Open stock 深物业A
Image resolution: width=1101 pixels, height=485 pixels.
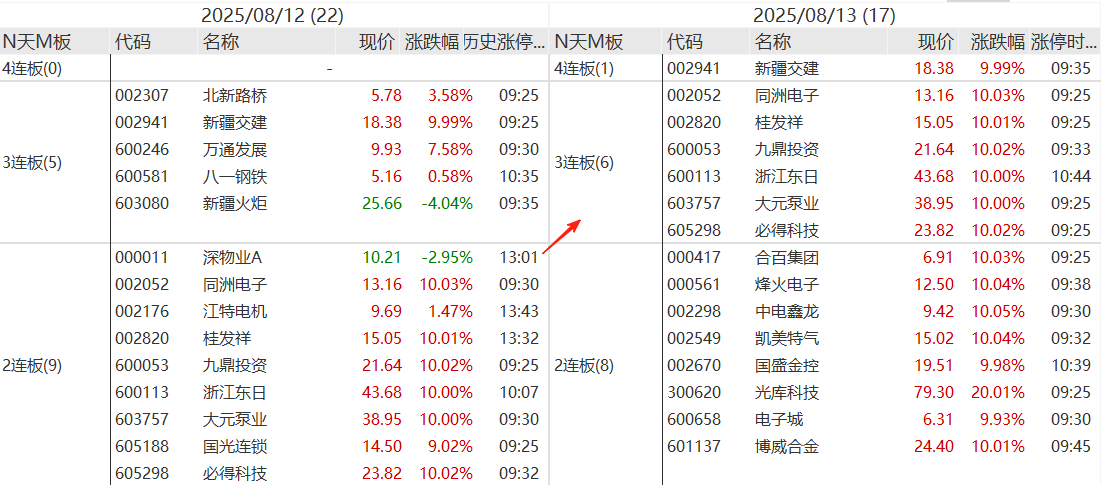point(232,258)
